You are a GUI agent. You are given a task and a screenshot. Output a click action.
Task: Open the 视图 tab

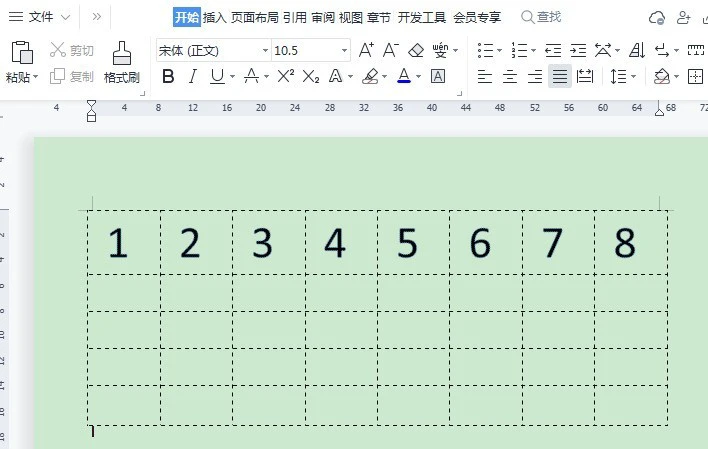[351, 18]
